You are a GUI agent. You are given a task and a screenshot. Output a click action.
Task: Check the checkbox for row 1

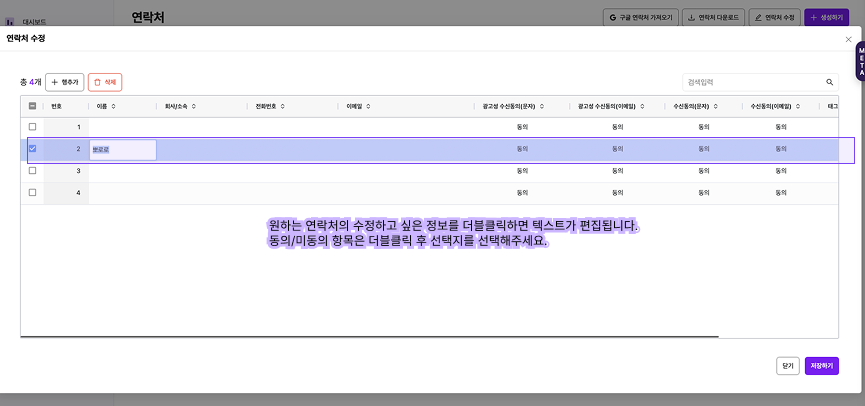point(32,127)
